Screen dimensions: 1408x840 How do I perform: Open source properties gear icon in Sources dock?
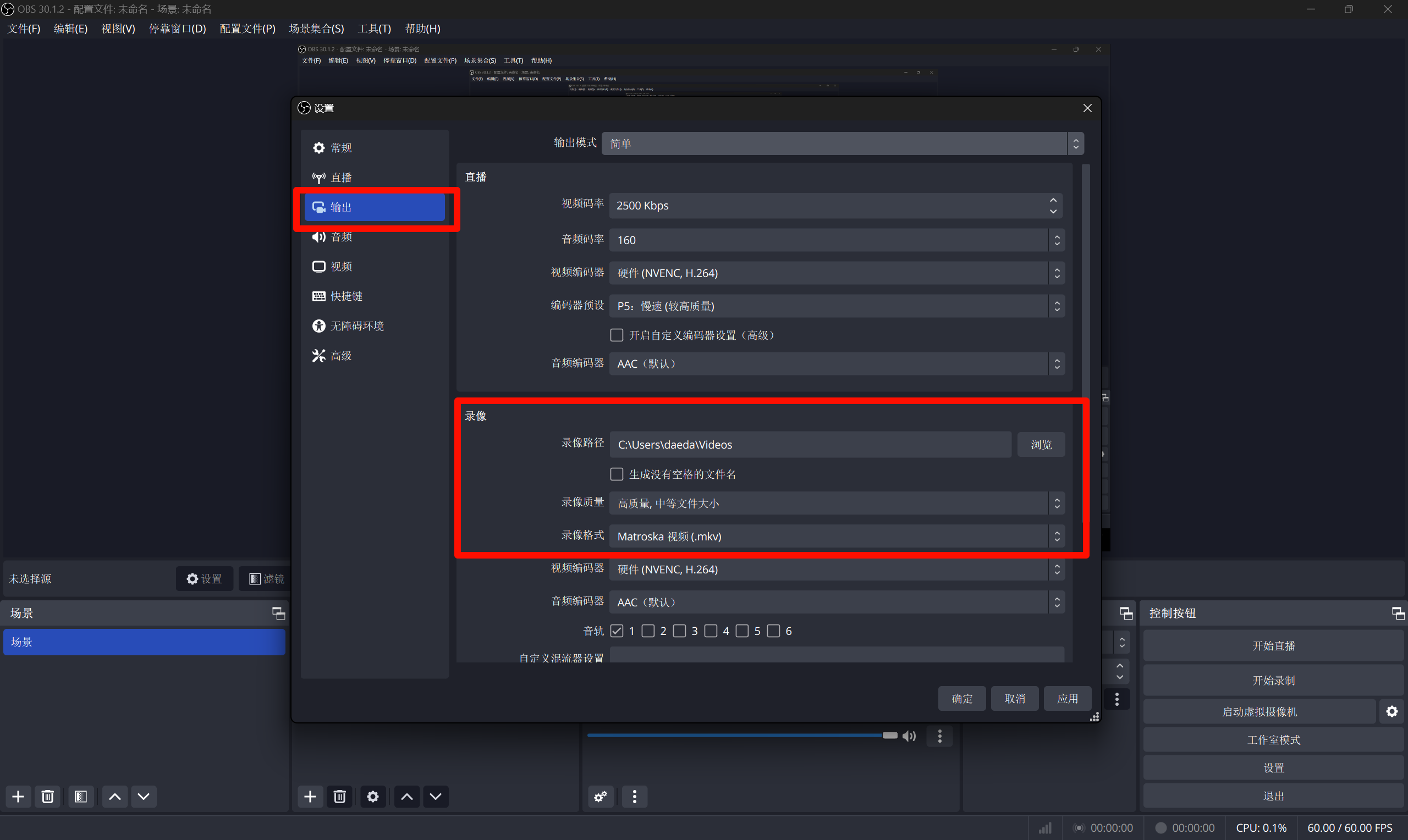pos(372,797)
